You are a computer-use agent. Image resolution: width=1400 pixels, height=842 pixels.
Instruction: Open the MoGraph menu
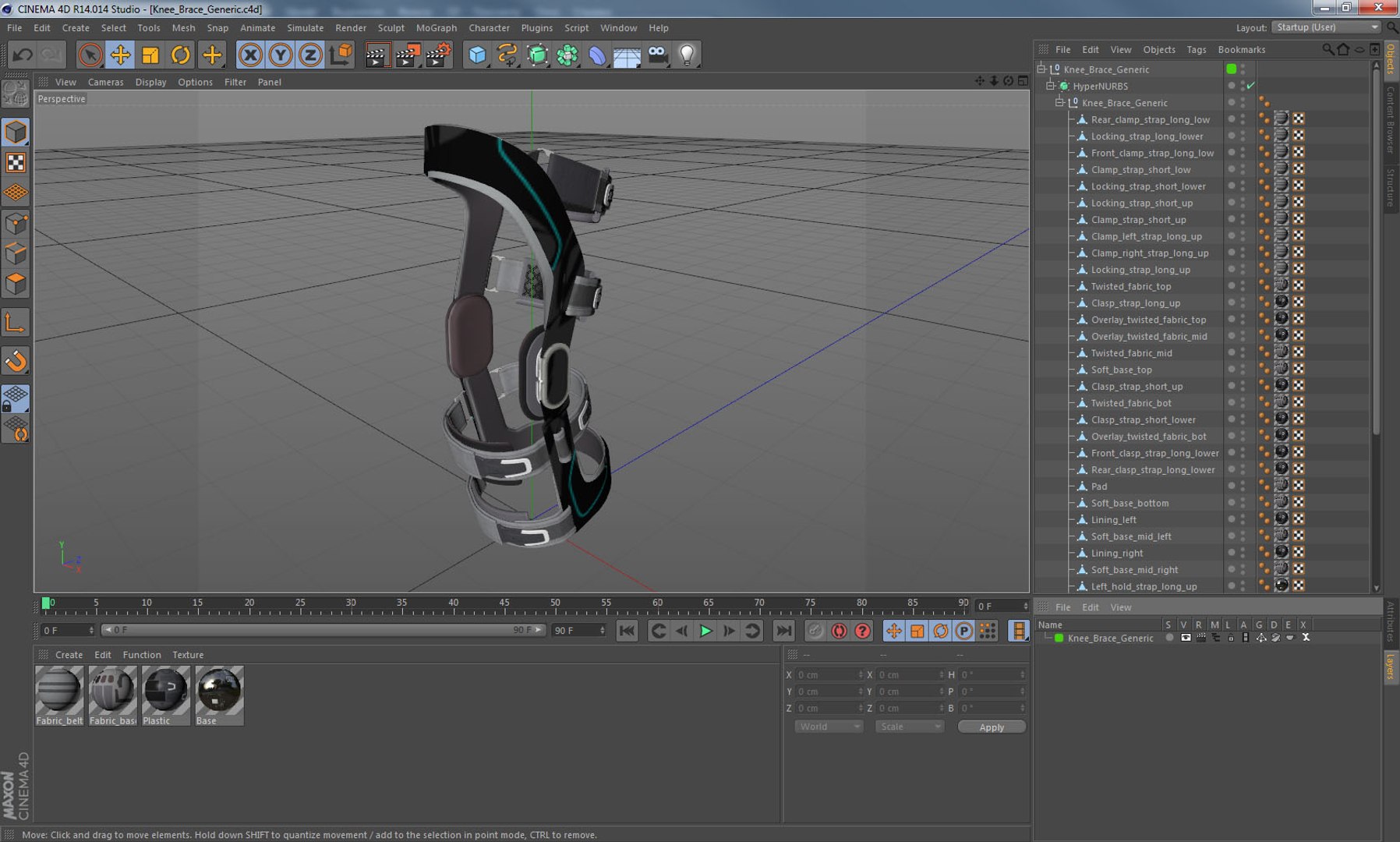[x=437, y=27]
